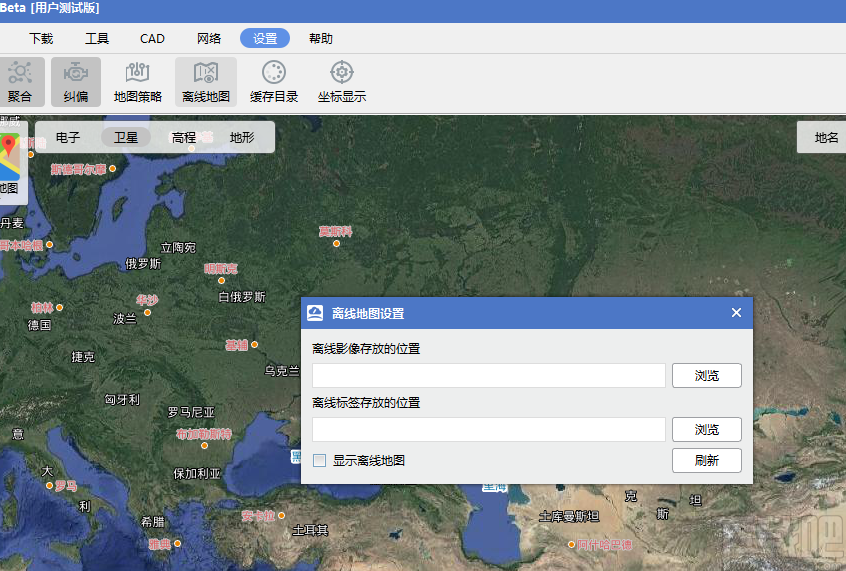Viewport: 846px width, 571px height.
Task: Click the 丹麦 country label
Action: pyautogui.click(x=12, y=223)
